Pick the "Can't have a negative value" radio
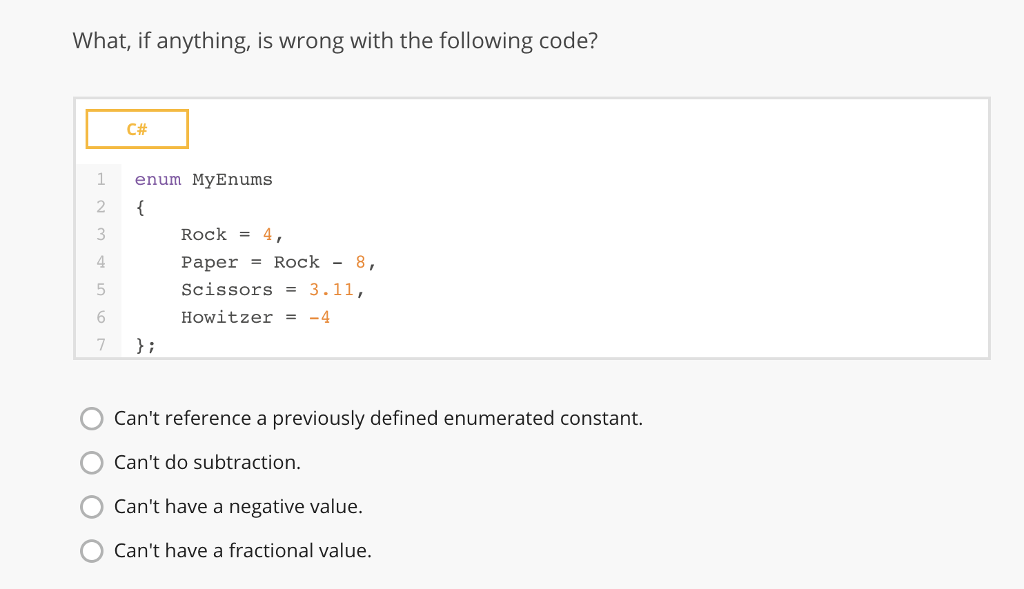This screenshot has width=1024, height=589. (x=92, y=506)
